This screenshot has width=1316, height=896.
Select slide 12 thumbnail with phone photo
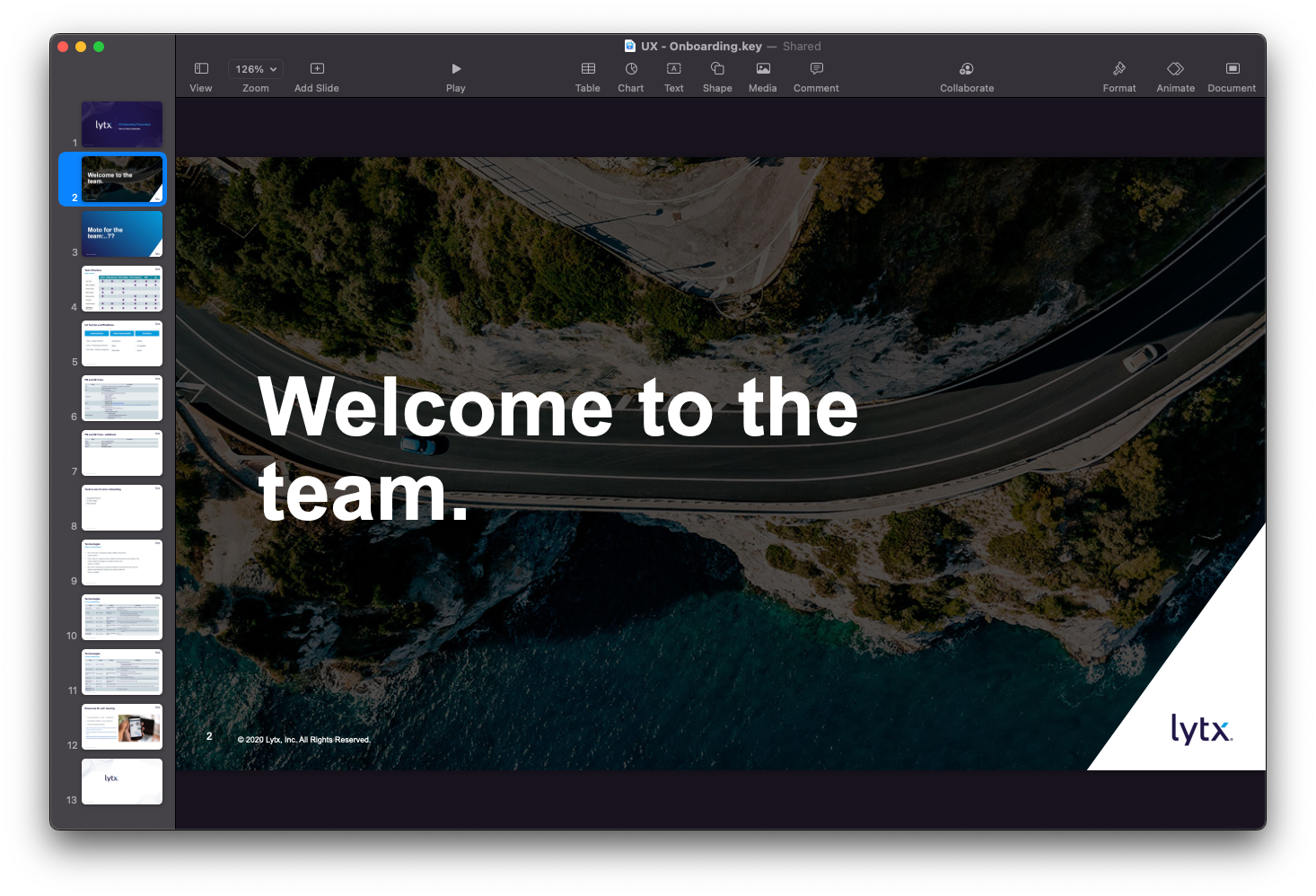[x=122, y=726]
